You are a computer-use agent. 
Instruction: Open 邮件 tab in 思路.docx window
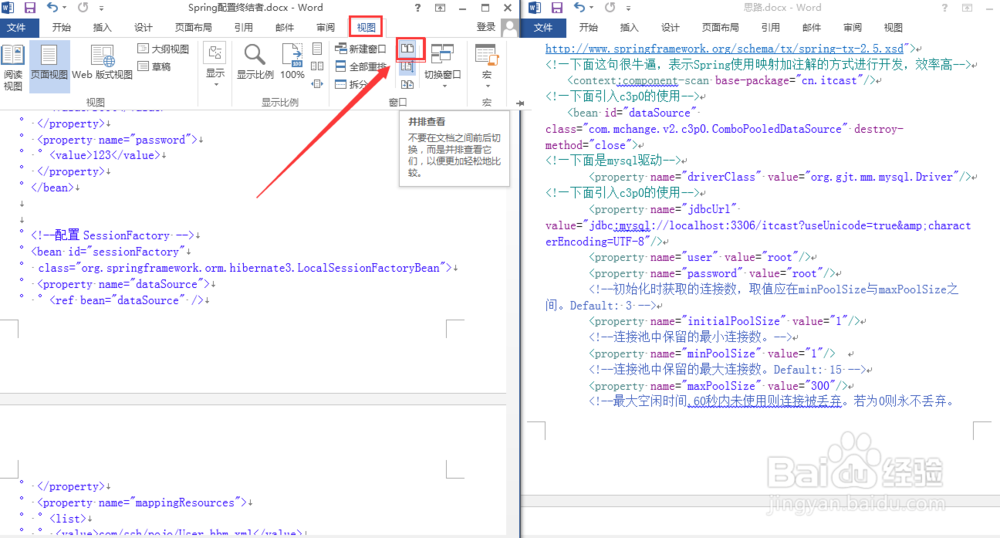[811, 27]
